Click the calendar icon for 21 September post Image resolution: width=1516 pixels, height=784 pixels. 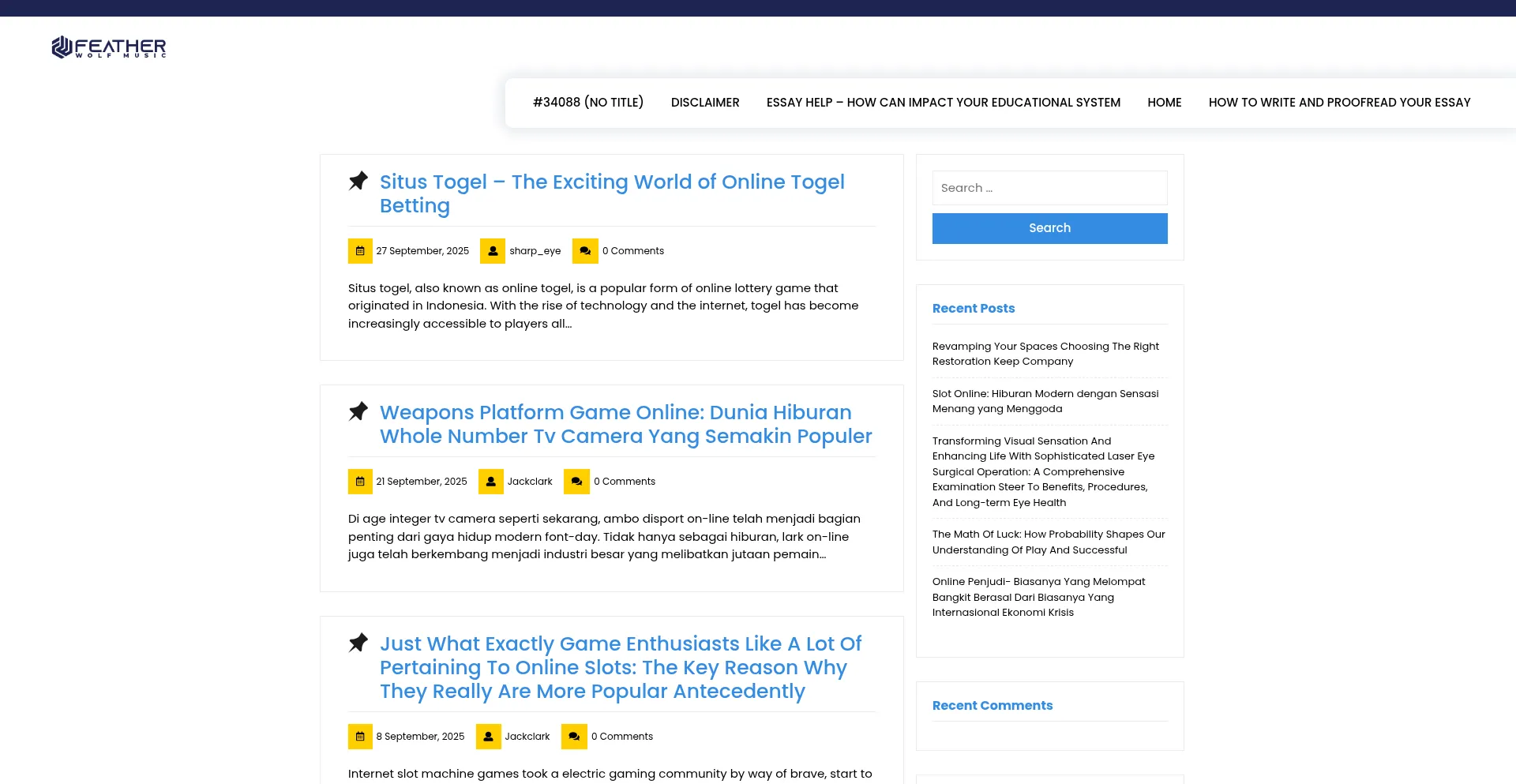click(360, 482)
